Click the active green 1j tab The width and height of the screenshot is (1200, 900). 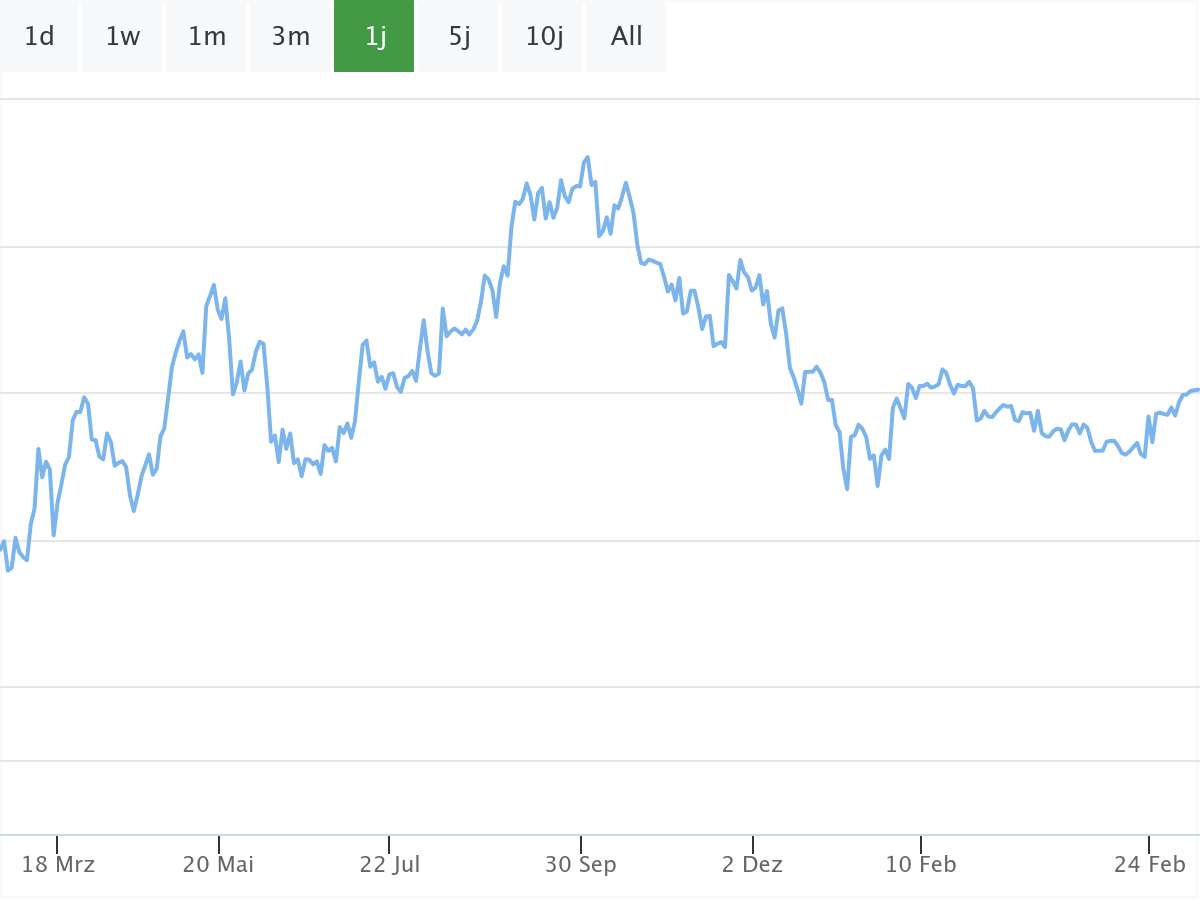tap(375, 37)
